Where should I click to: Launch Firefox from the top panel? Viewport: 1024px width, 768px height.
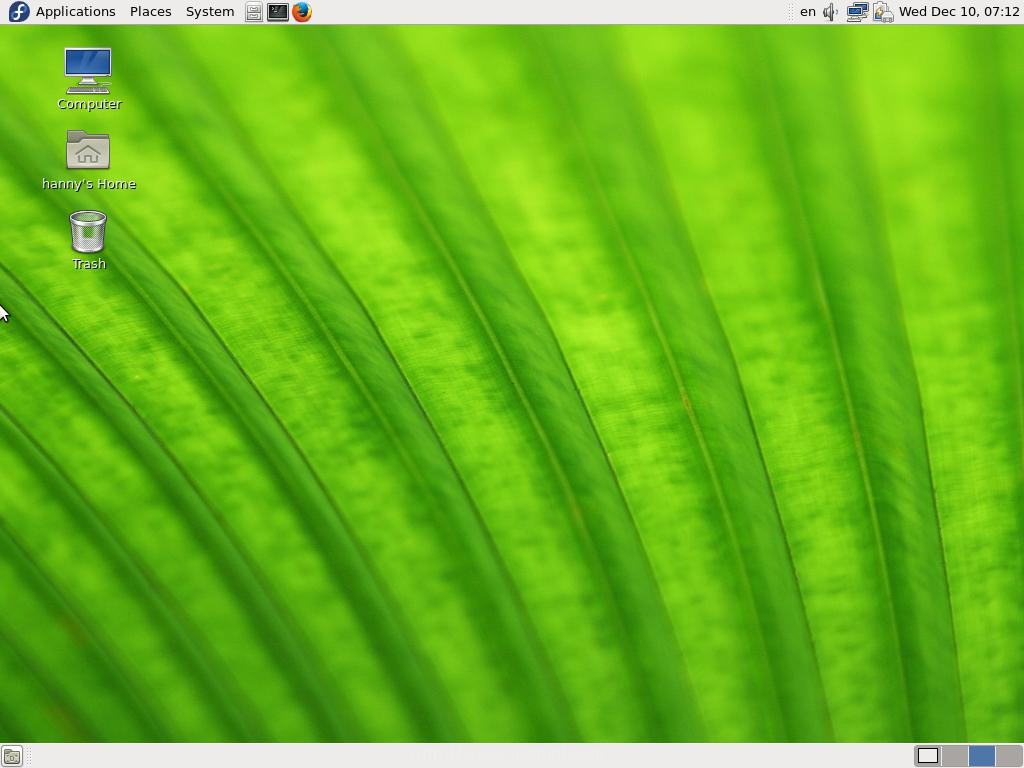(x=302, y=12)
